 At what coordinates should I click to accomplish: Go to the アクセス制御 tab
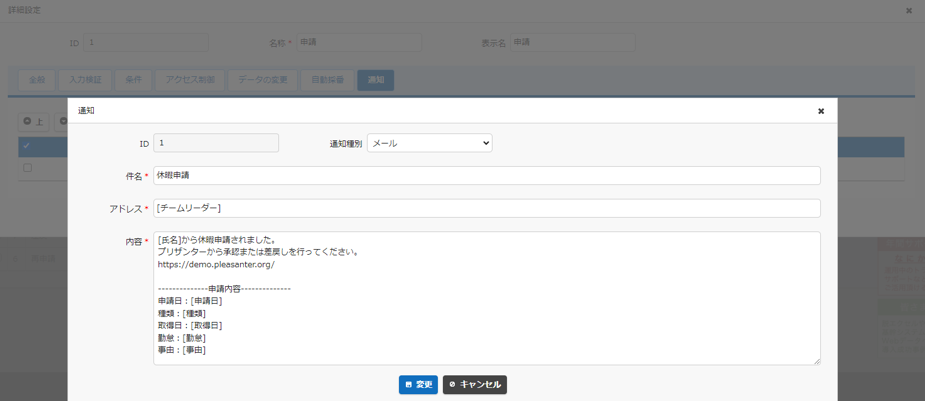pyautogui.click(x=189, y=80)
